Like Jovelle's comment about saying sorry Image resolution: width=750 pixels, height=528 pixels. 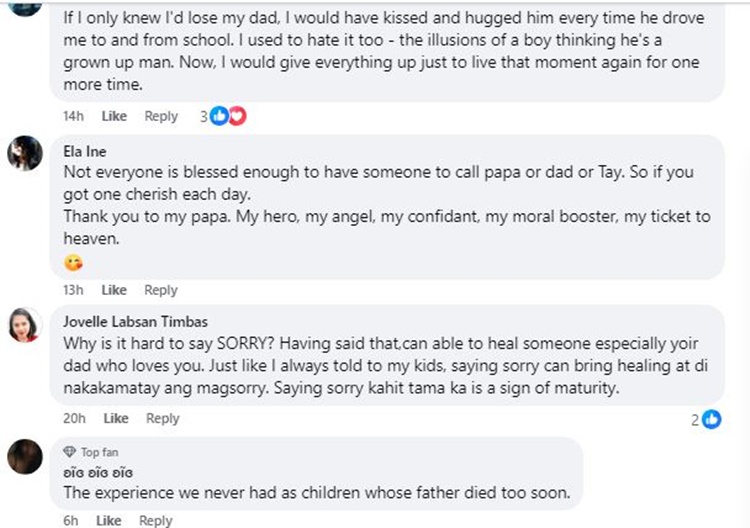[116, 418]
